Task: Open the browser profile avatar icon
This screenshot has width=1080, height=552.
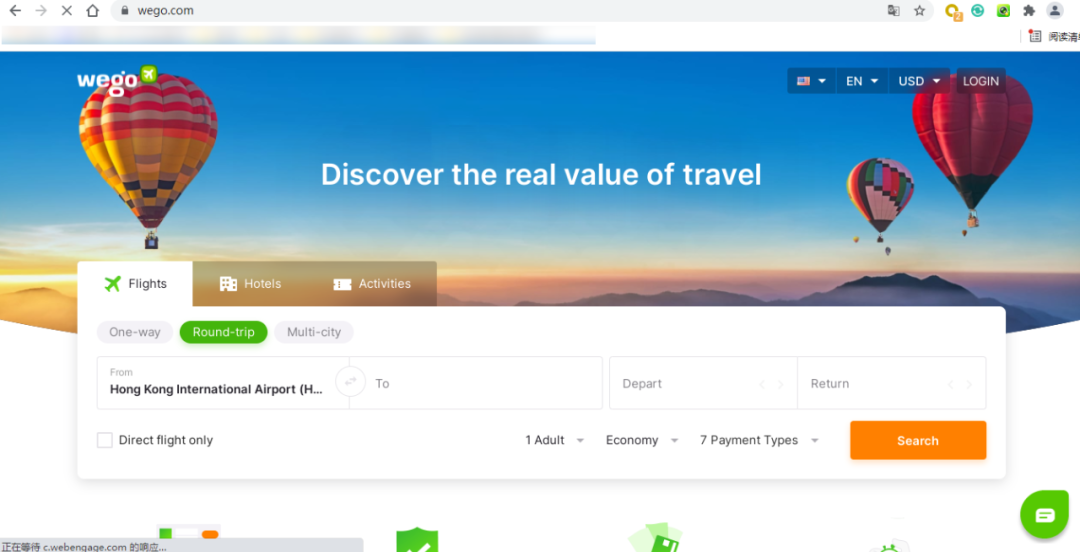Action: coord(1055,10)
